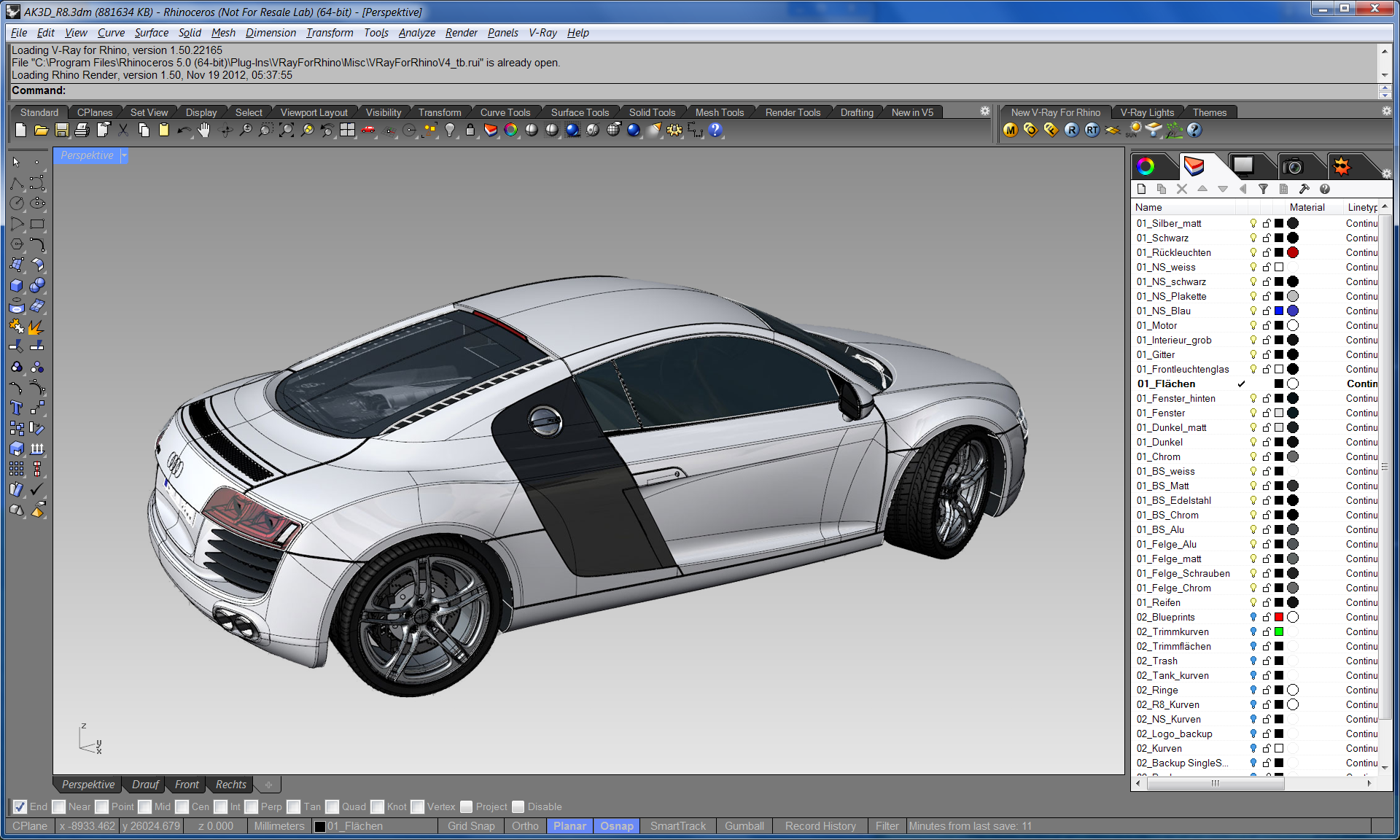1400x840 pixels.
Task: Open a file with the folder icon
Action: [x=42, y=130]
